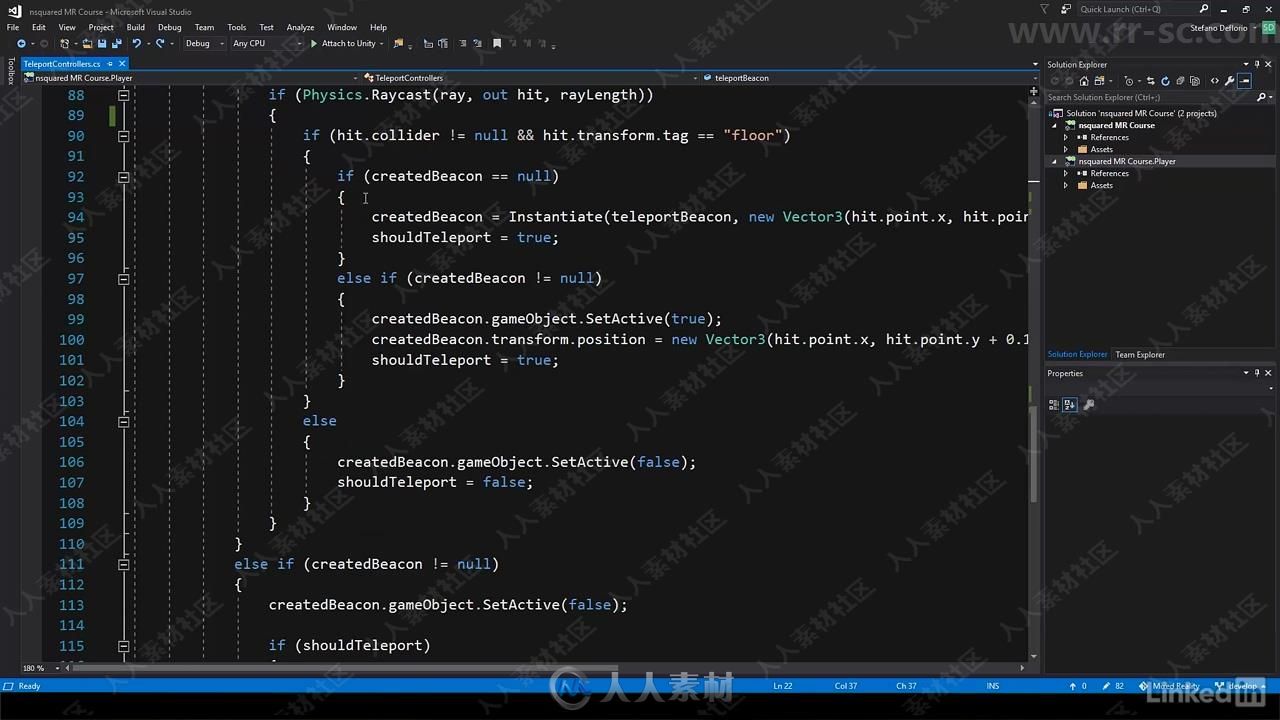Open the Toolbox side panel
The width and height of the screenshot is (1280, 720).
pos(11,72)
